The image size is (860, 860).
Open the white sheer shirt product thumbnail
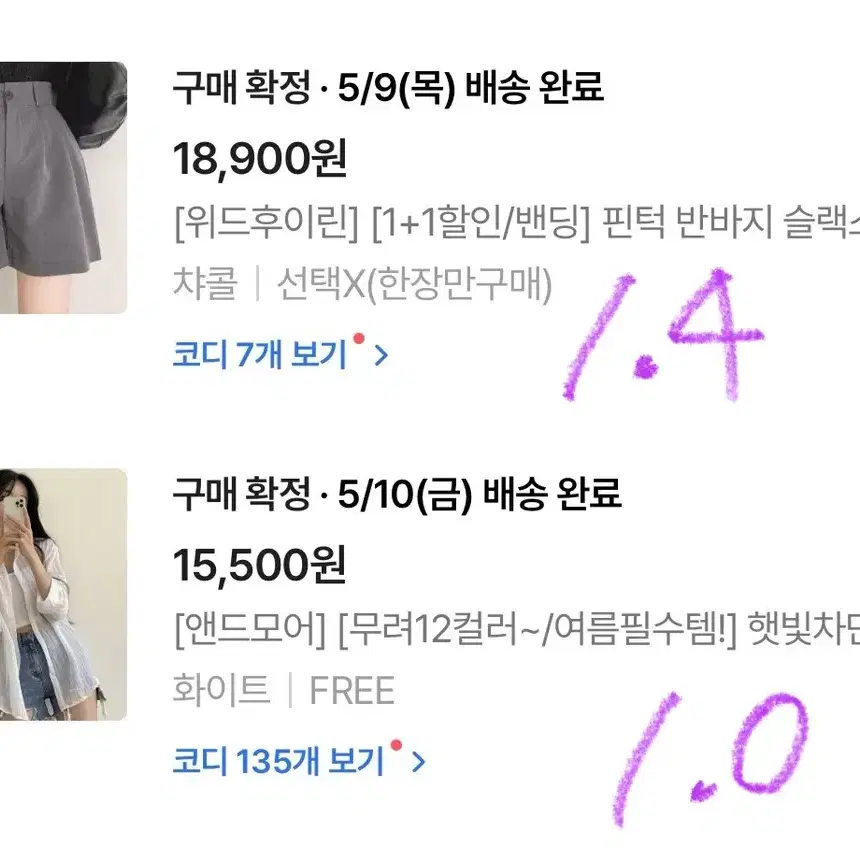[x=63, y=594]
